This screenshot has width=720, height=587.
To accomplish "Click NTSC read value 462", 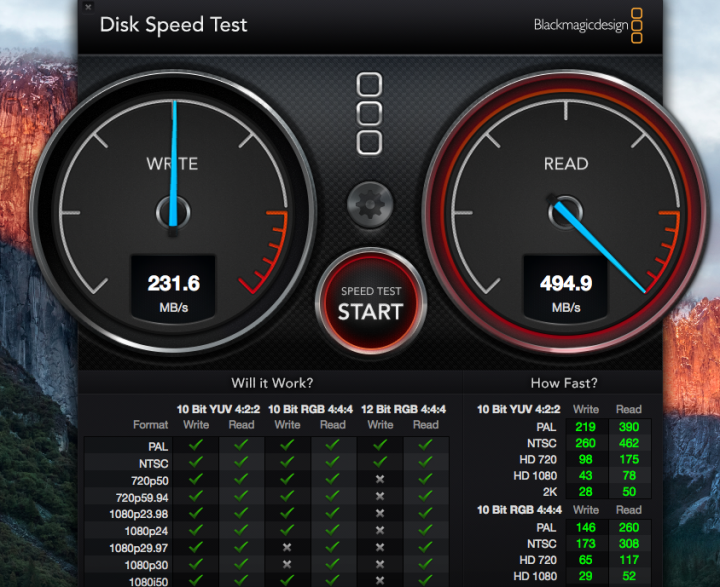I will click(x=629, y=443).
